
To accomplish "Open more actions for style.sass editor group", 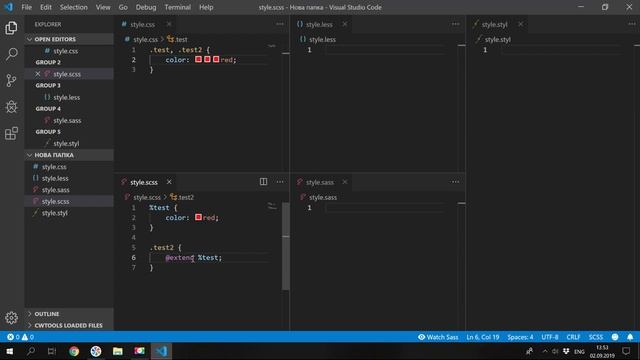I will click(456, 182).
